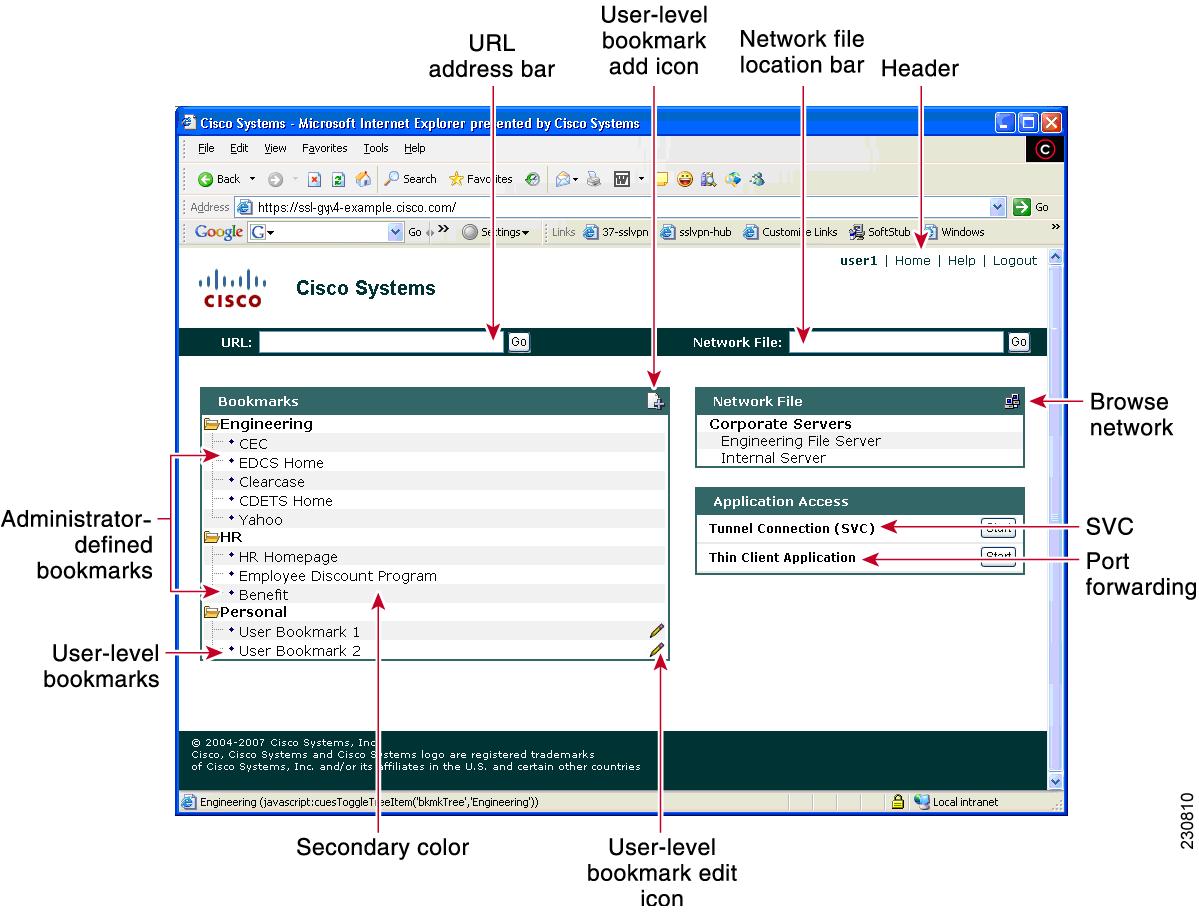1199x918 pixels.
Task: Click the Google toolbar Settings button
Action: tap(496, 232)
